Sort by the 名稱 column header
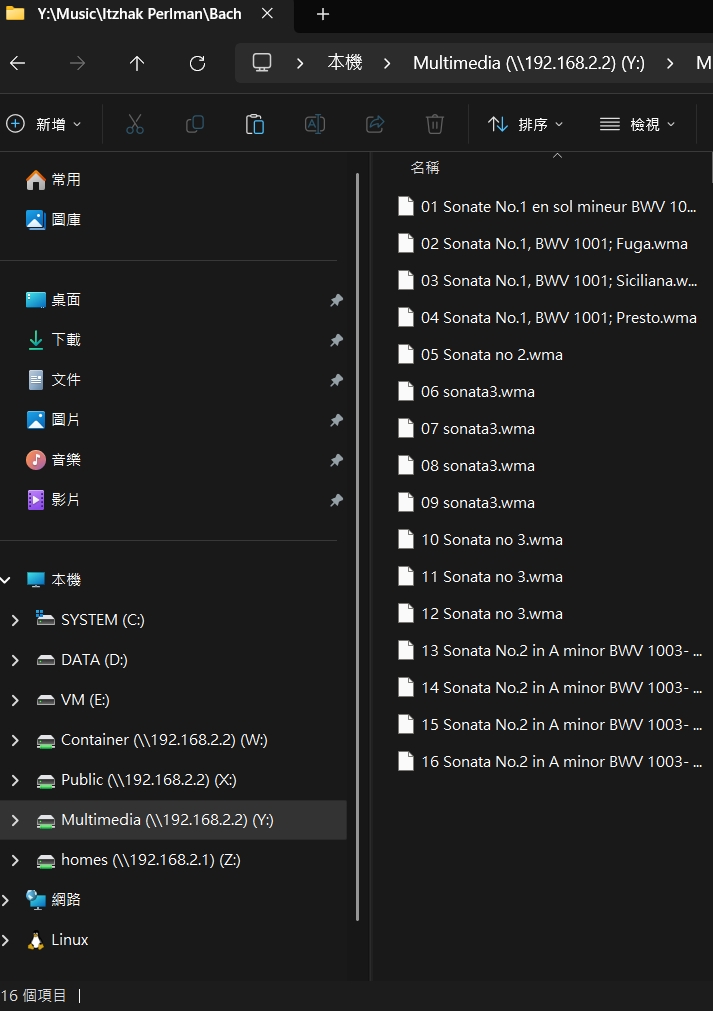This screenshot has width=713, height=1011. point(425,168)
